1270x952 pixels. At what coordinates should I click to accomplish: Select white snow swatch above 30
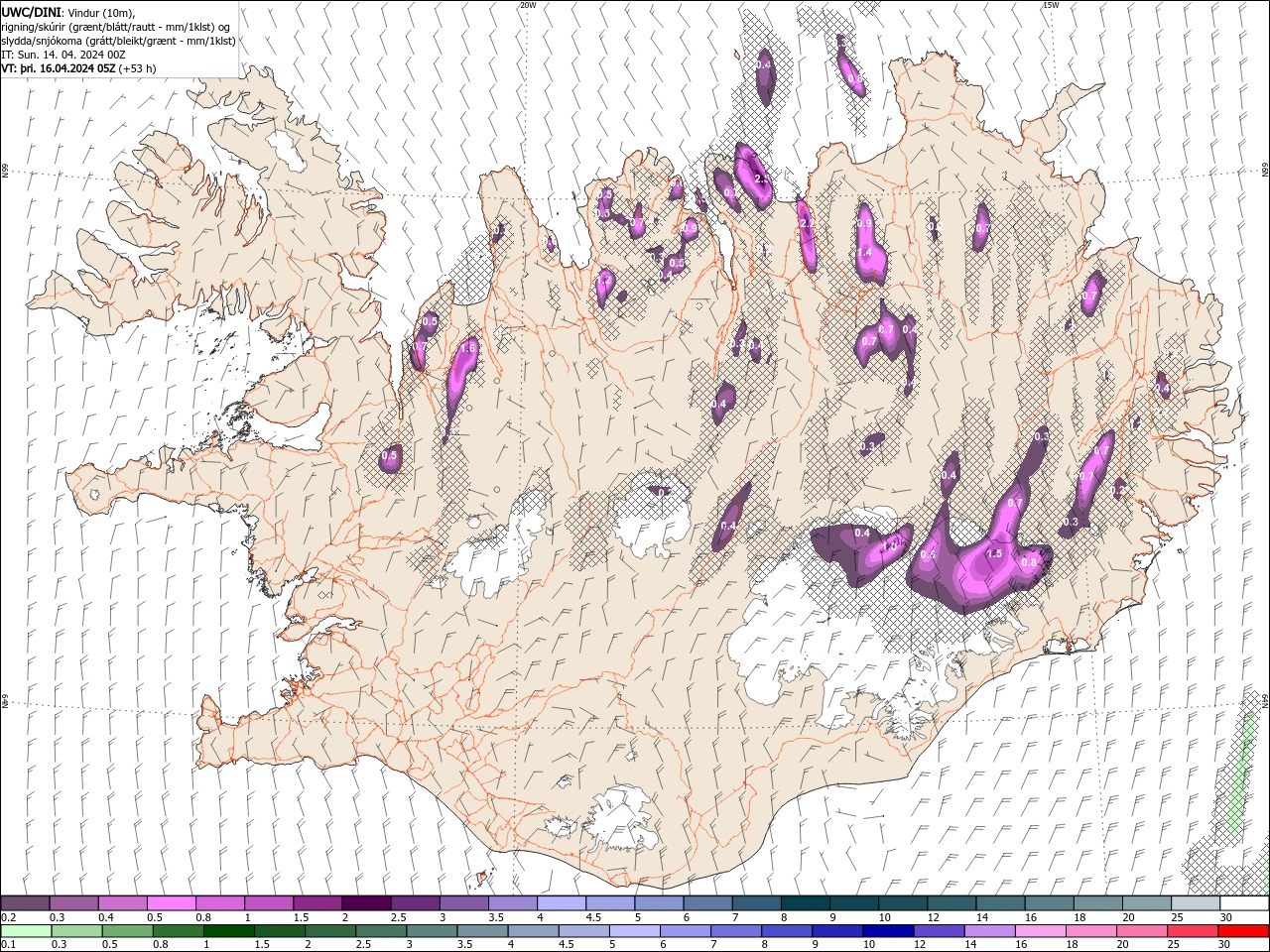(1244, 903)
